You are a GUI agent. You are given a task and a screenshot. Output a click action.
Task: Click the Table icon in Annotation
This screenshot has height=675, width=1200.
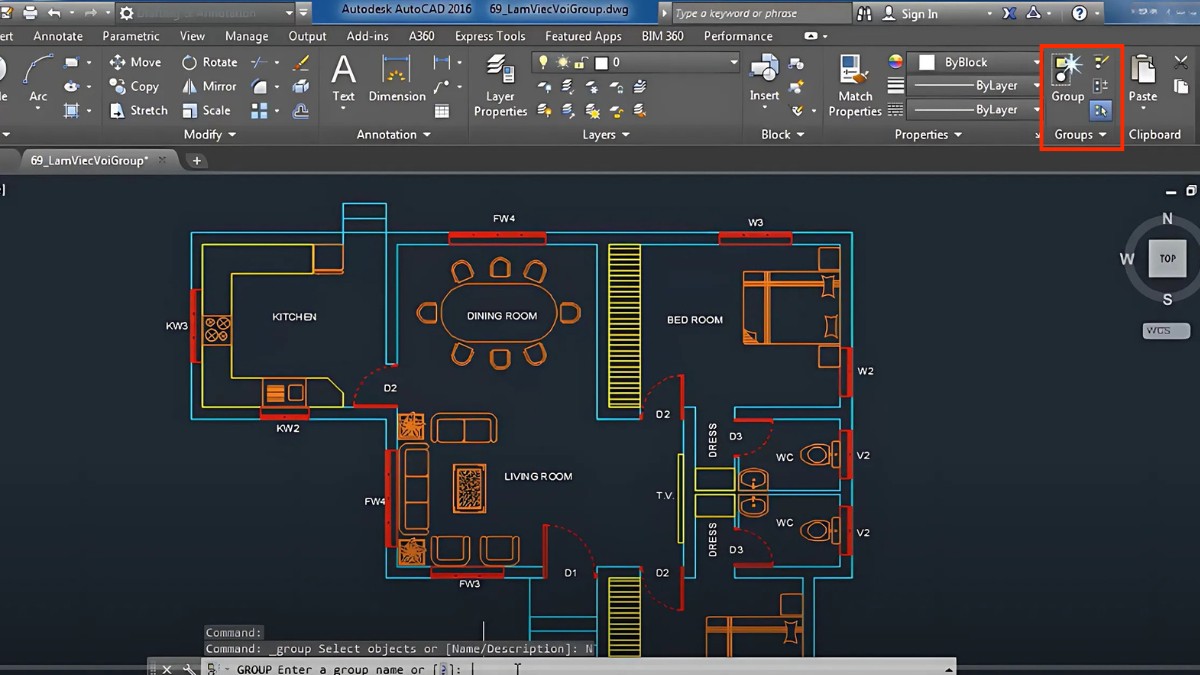pyautogui.click(x=441, y=111)
